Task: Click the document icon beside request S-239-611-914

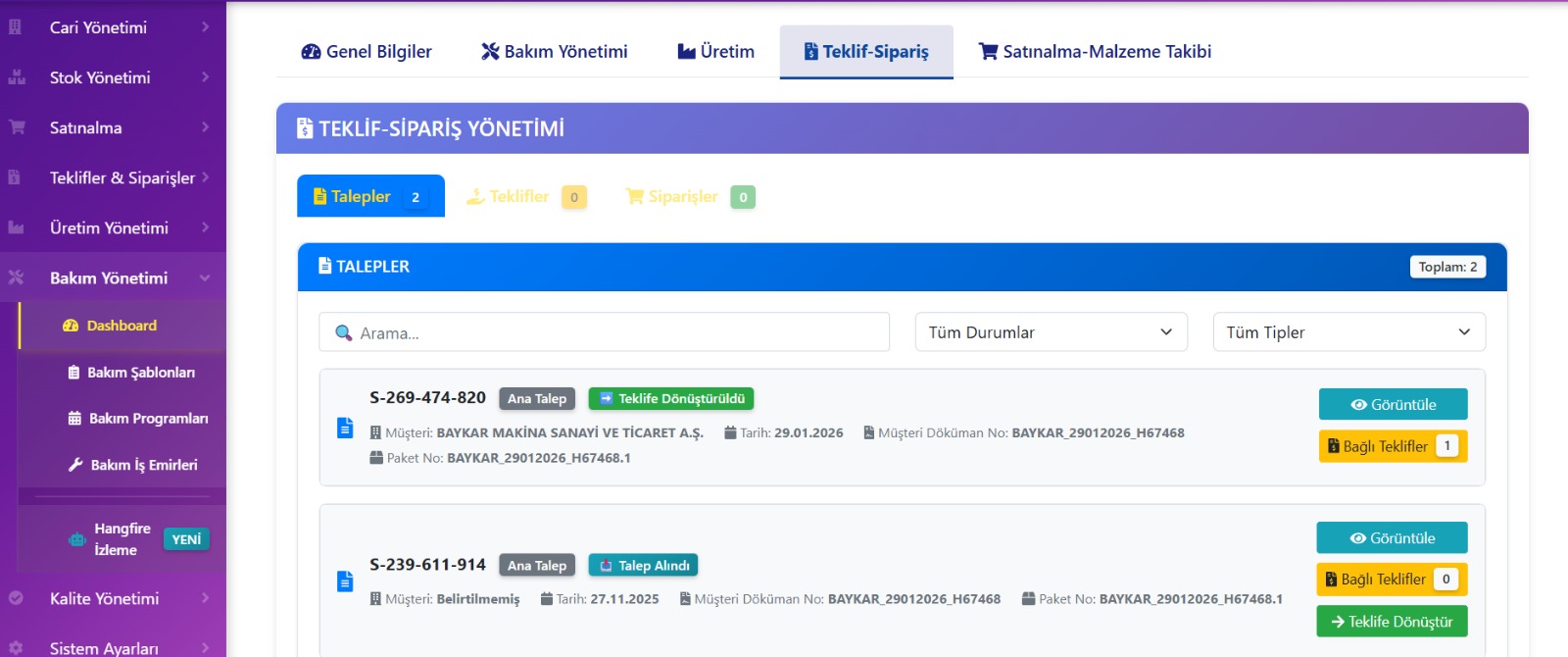Action: click(x=345, y=581)
